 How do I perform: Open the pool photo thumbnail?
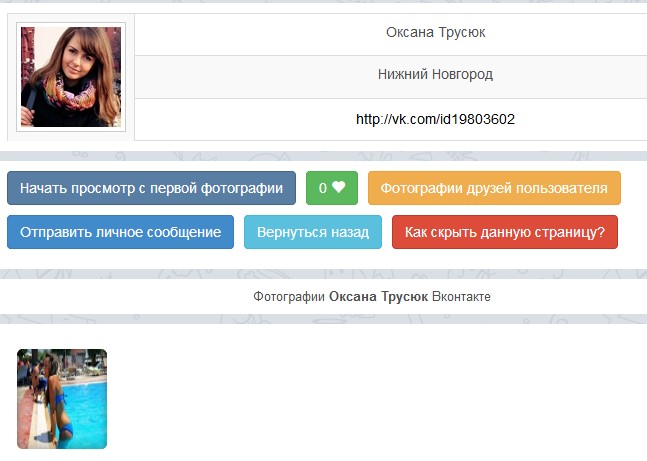[62, 399]
